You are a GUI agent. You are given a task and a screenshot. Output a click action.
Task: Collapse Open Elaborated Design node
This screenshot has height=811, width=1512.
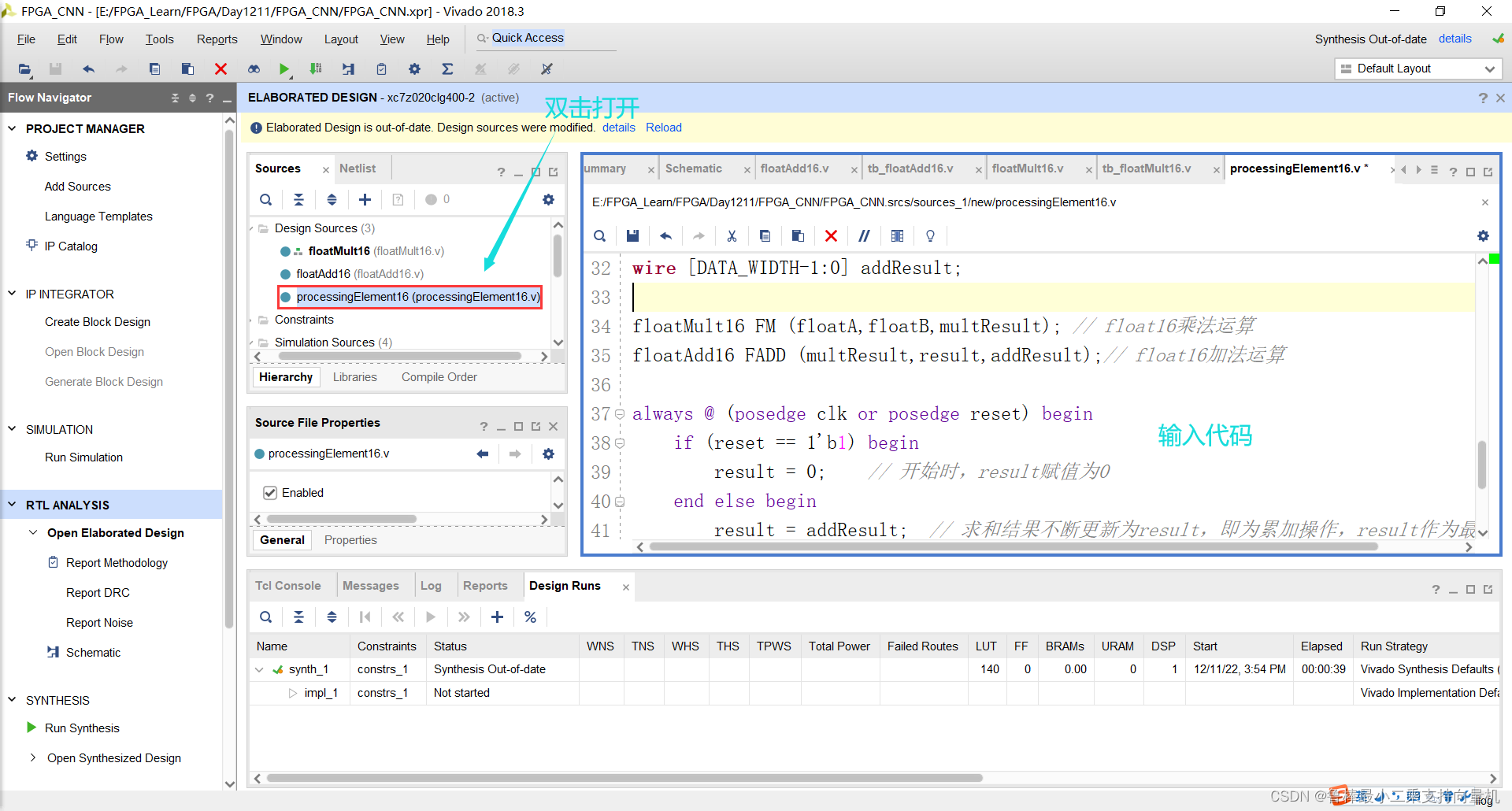(x=33, y=533)
